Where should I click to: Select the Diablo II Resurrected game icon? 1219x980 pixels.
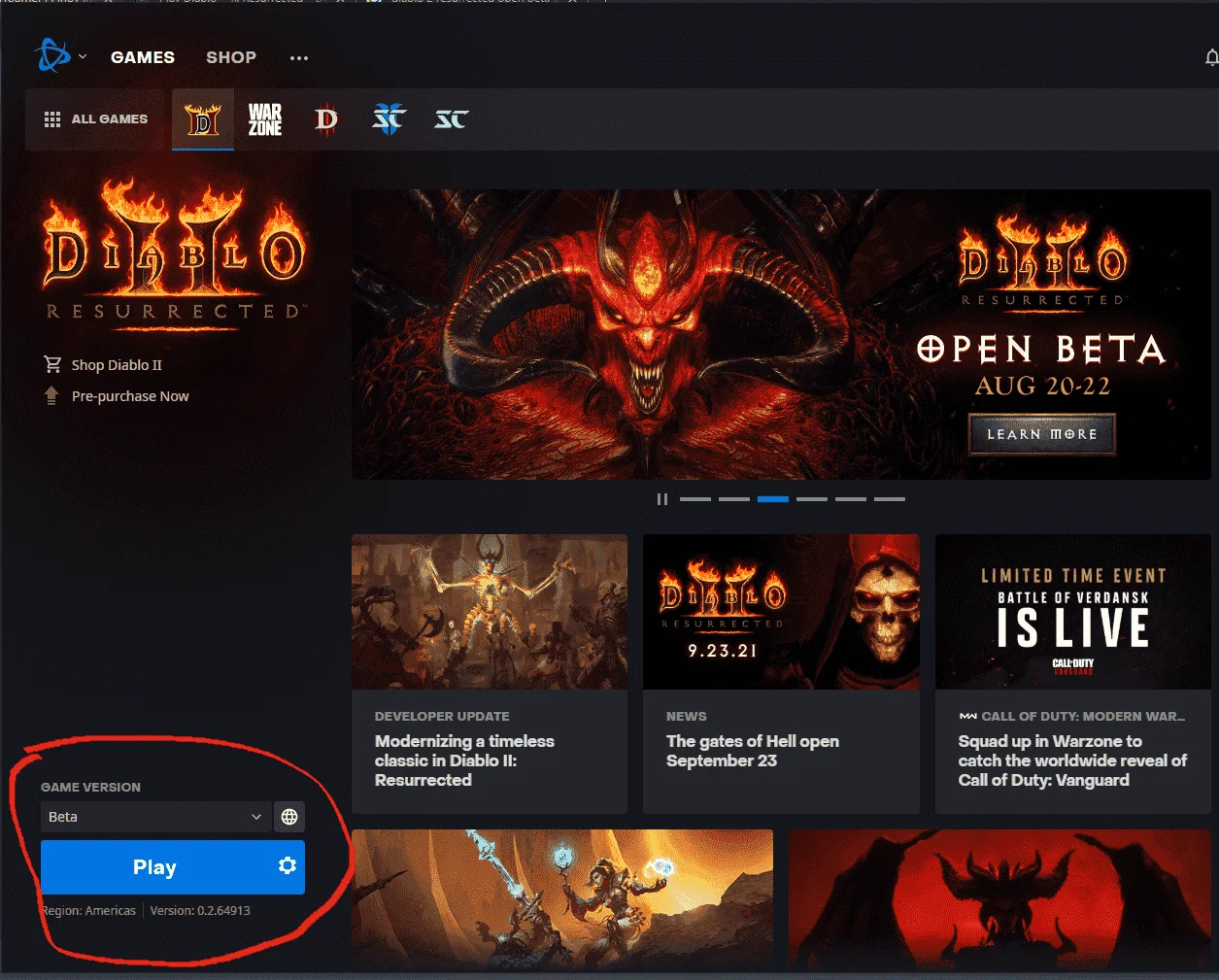(x=203, y=119)
